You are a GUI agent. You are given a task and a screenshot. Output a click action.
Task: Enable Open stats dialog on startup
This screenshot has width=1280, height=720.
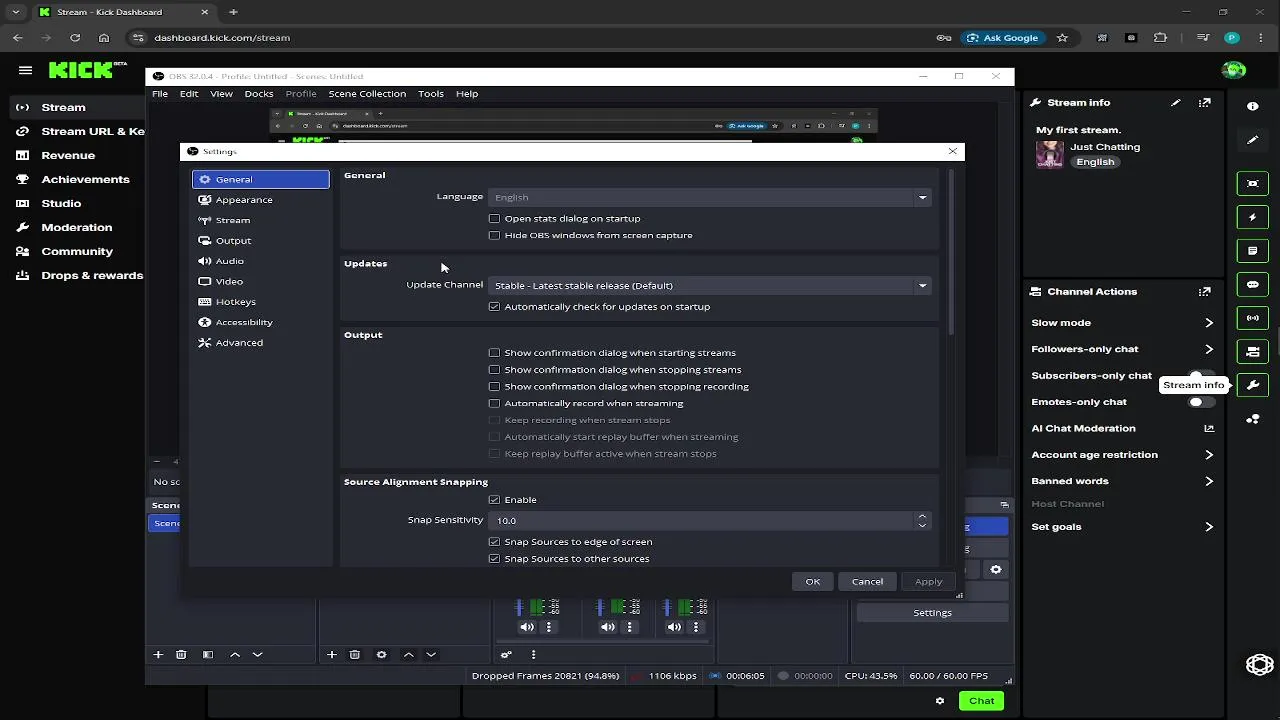(494, 218)
